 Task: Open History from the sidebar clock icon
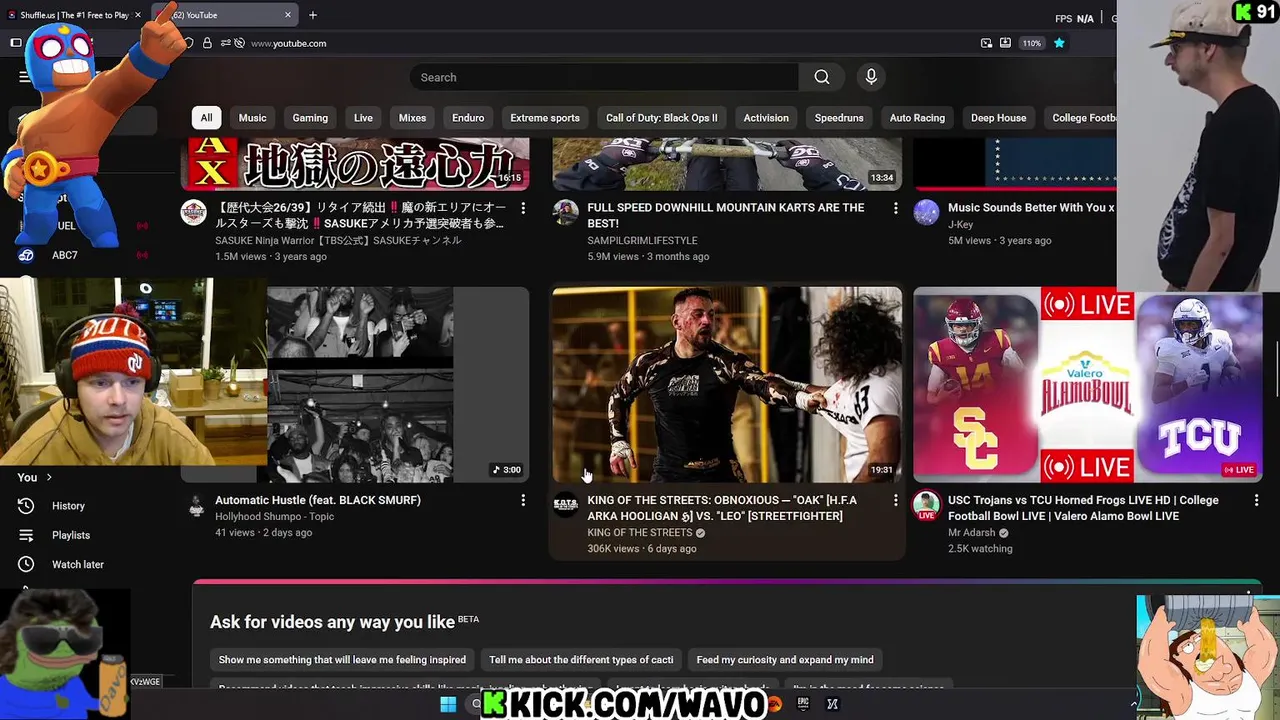coord(26,506)
